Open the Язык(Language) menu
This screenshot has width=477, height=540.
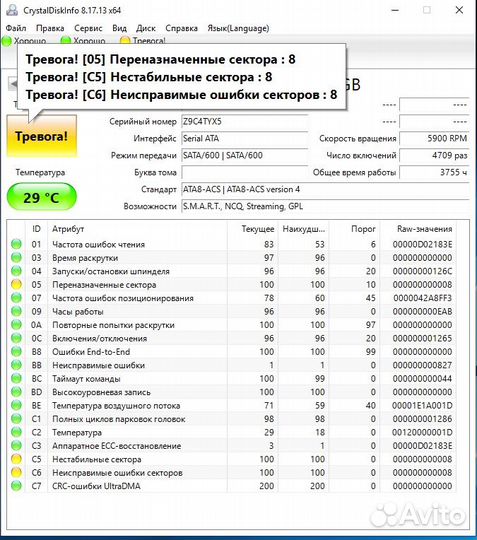tap(238, 28)
